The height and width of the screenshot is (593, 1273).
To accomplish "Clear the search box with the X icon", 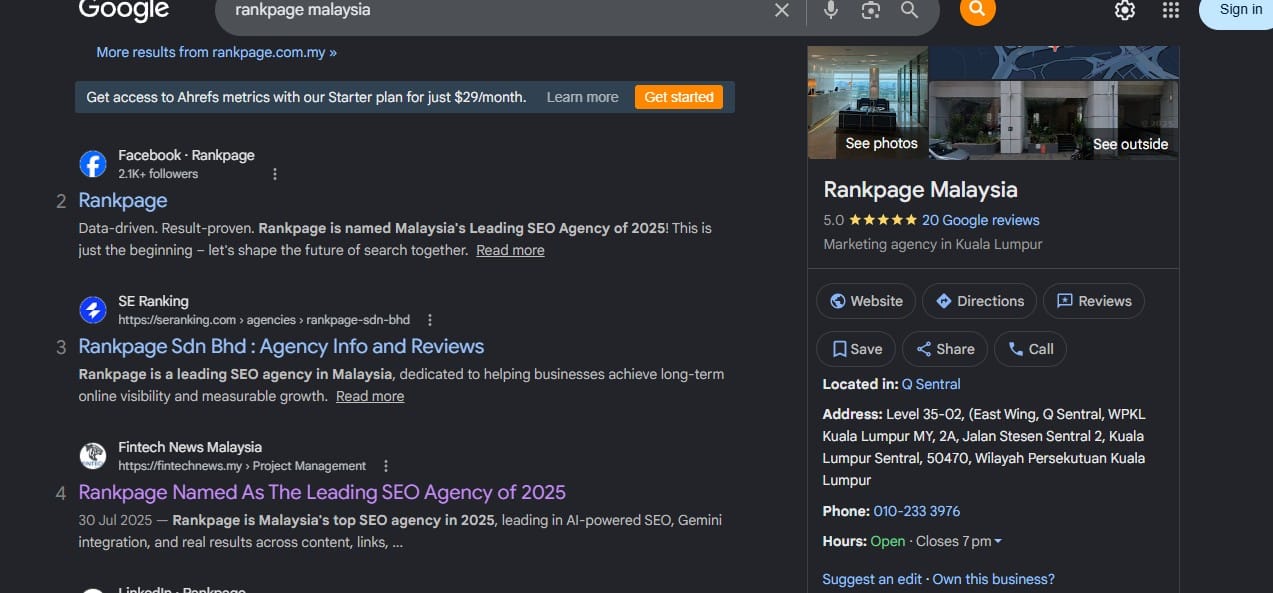I will tap(782, 10).
